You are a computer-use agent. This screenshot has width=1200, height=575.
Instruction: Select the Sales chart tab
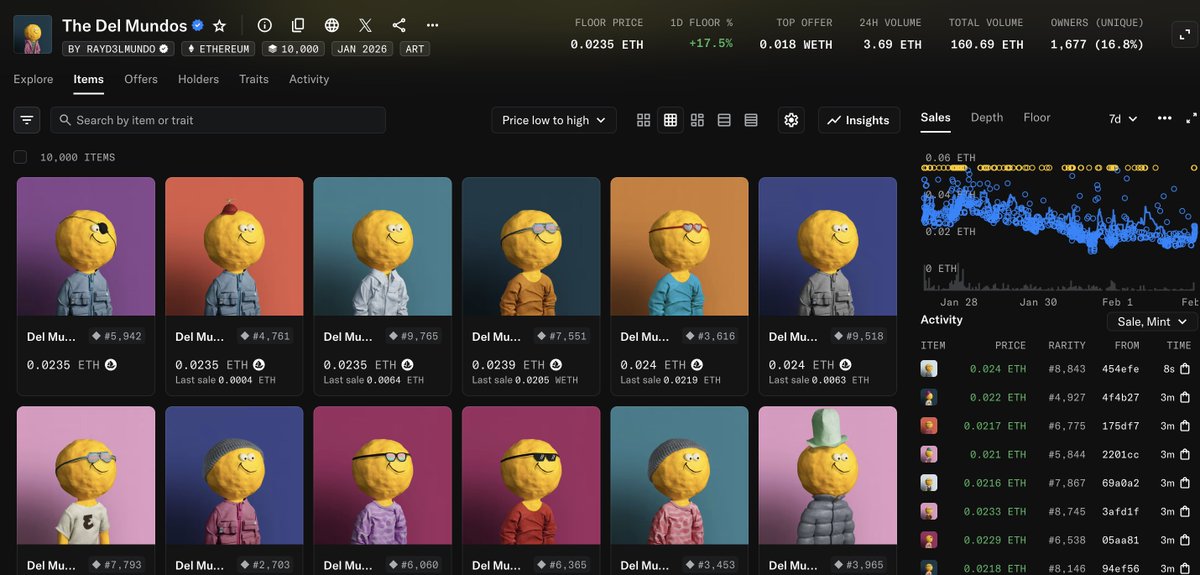[935, 117]
